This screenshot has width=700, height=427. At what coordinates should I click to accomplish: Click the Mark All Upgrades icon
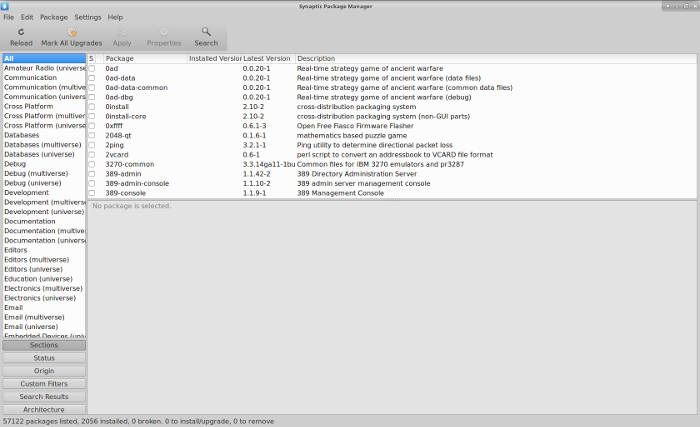point(72,32)
